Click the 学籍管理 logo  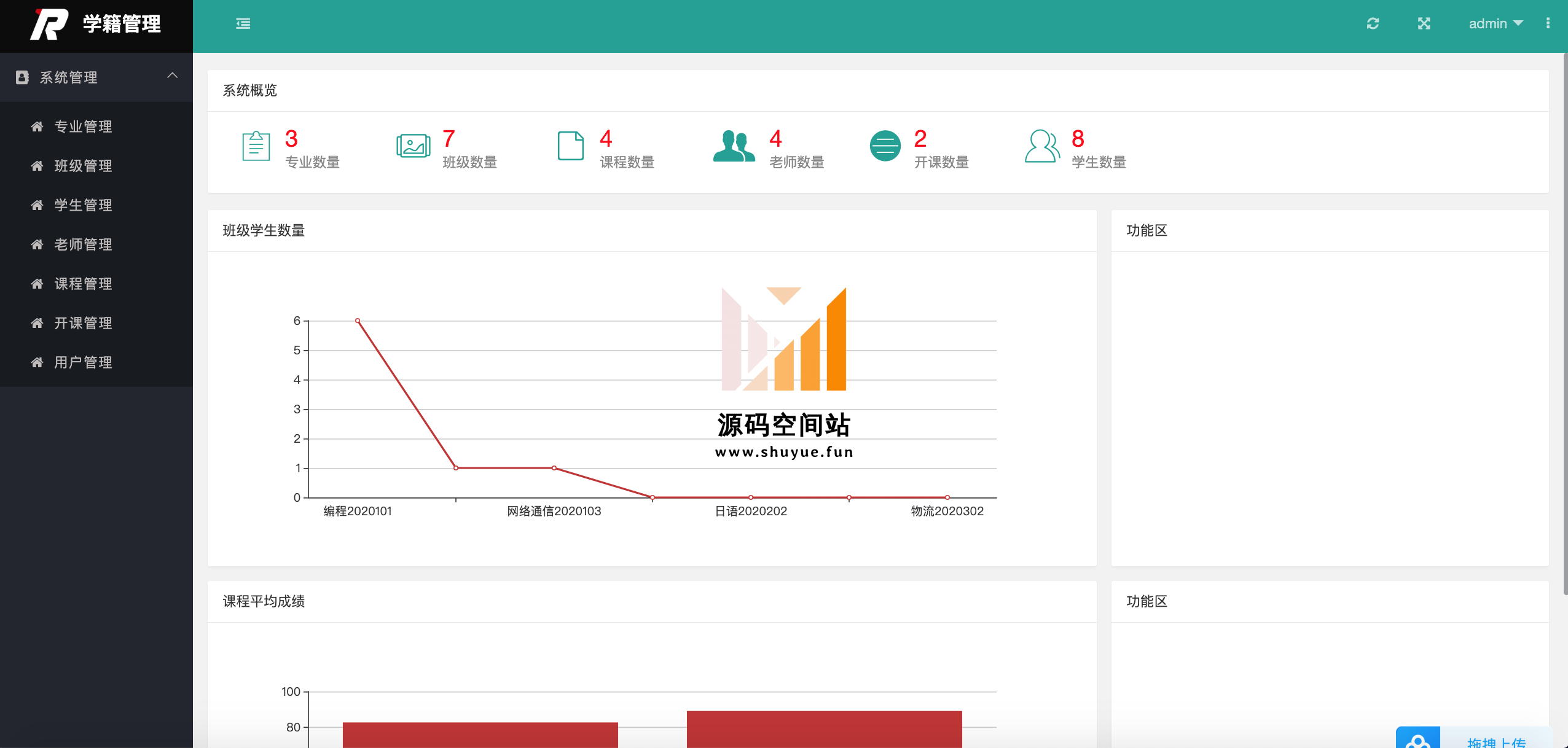(96, 25)
